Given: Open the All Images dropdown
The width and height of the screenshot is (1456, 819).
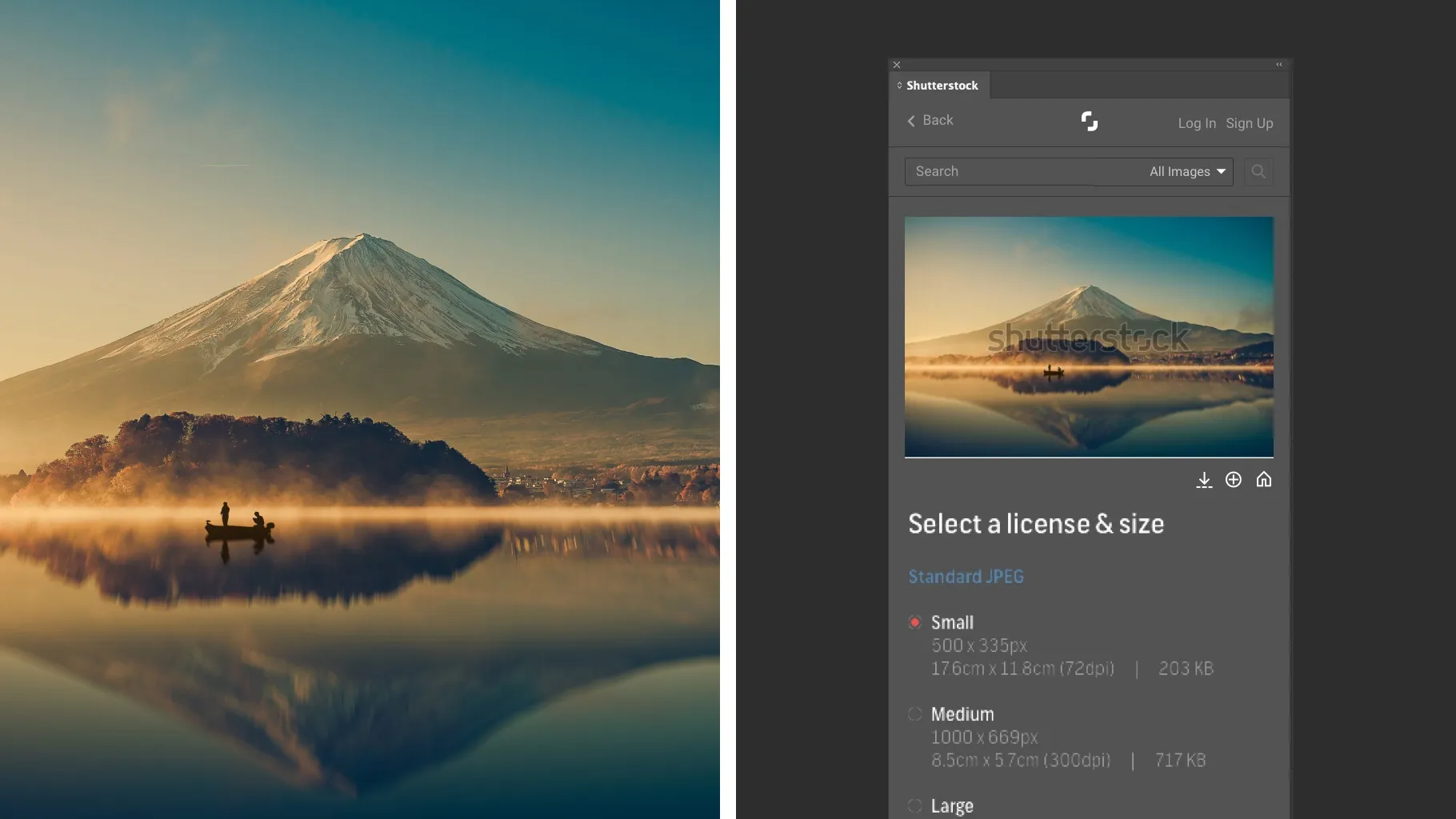Looking at the screenshot, I should point(1188,171).
